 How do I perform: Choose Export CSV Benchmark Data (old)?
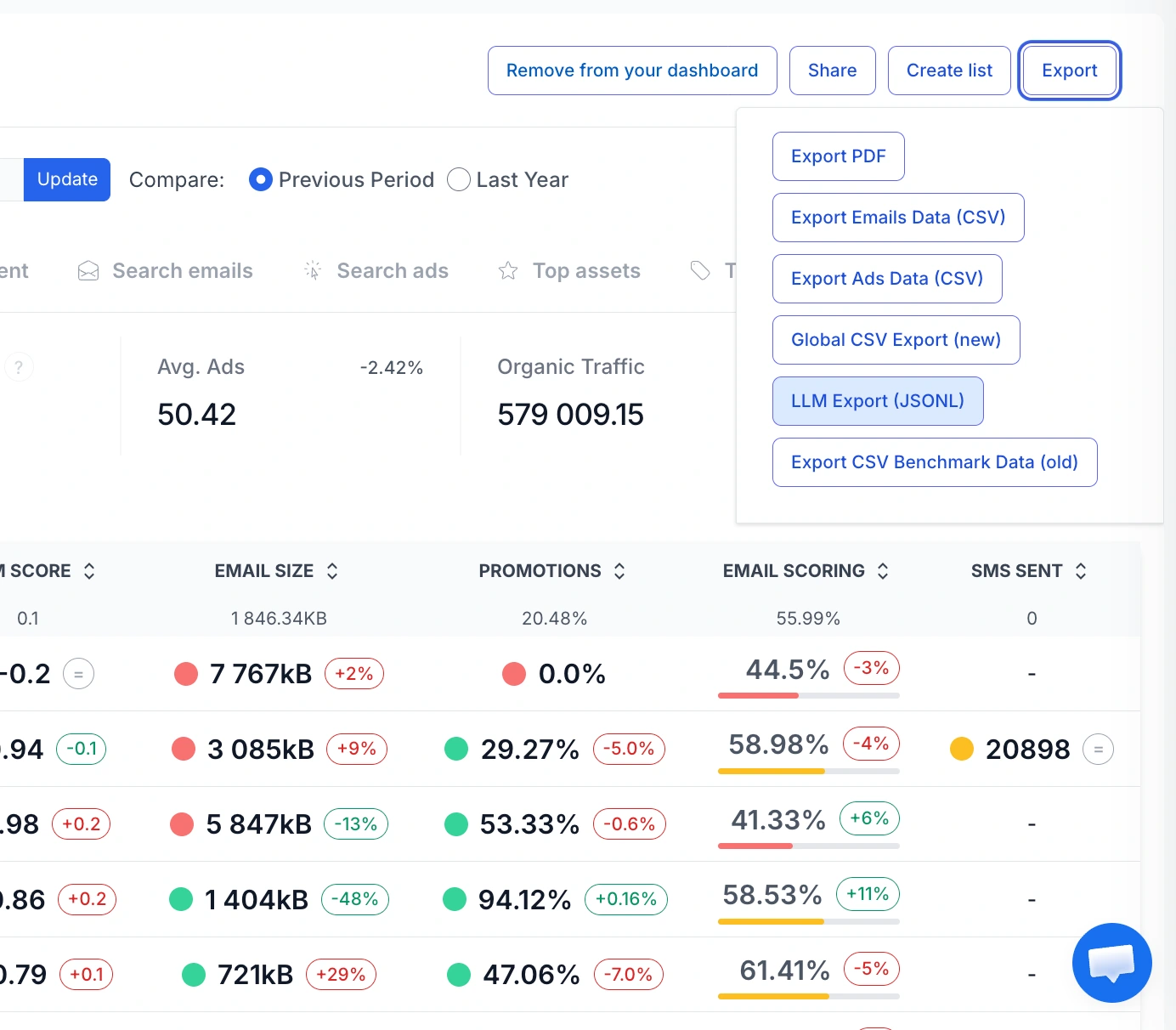[x=935, y=462]
